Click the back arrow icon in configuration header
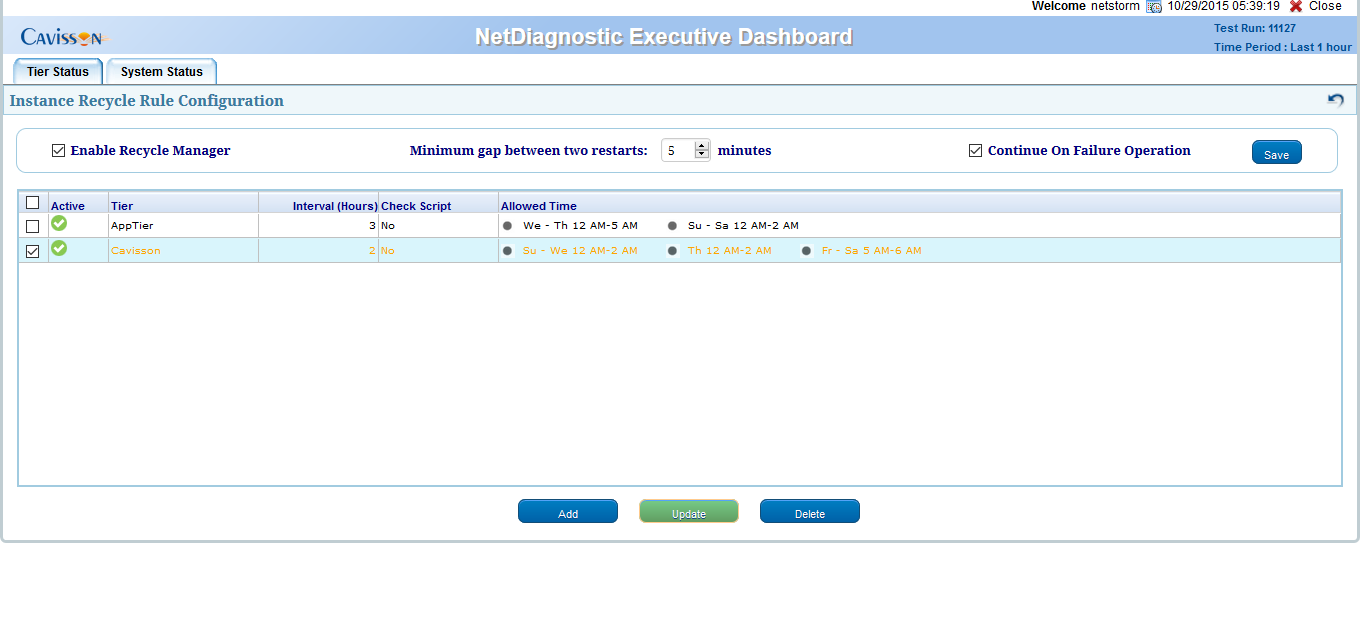 click(x=1336, y=100)
